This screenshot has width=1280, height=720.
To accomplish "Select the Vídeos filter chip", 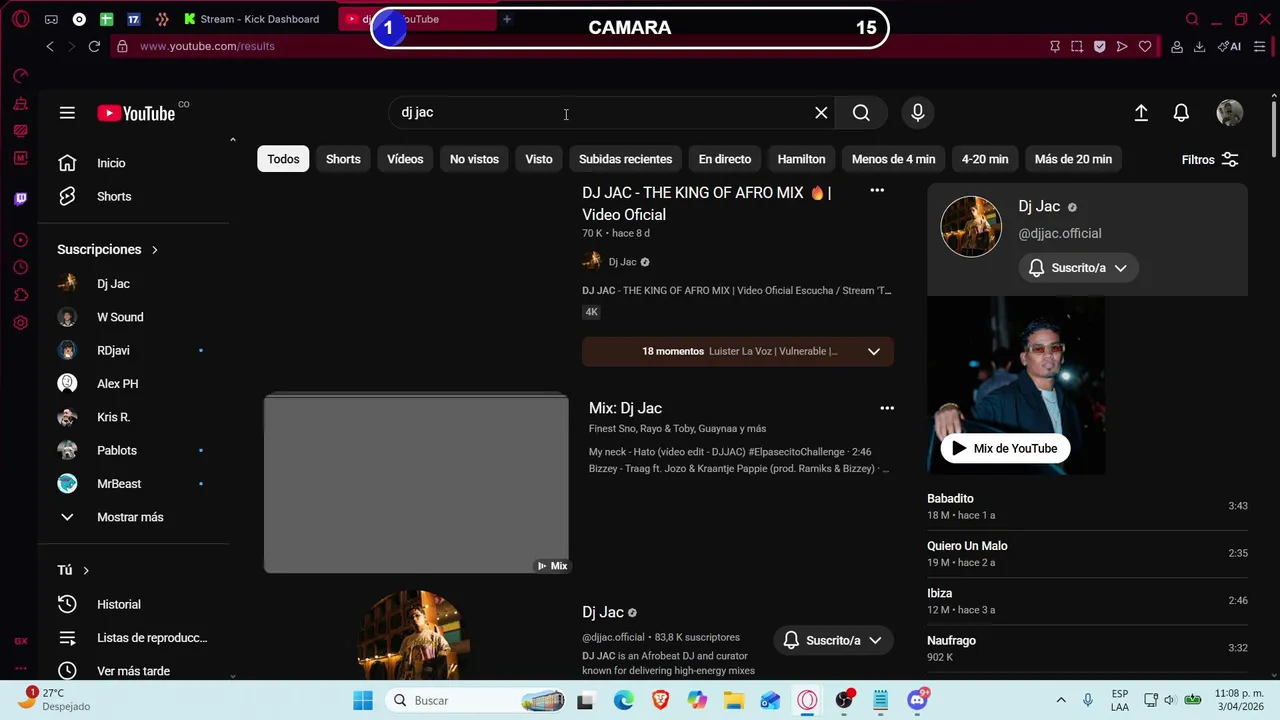I will 405,159.
